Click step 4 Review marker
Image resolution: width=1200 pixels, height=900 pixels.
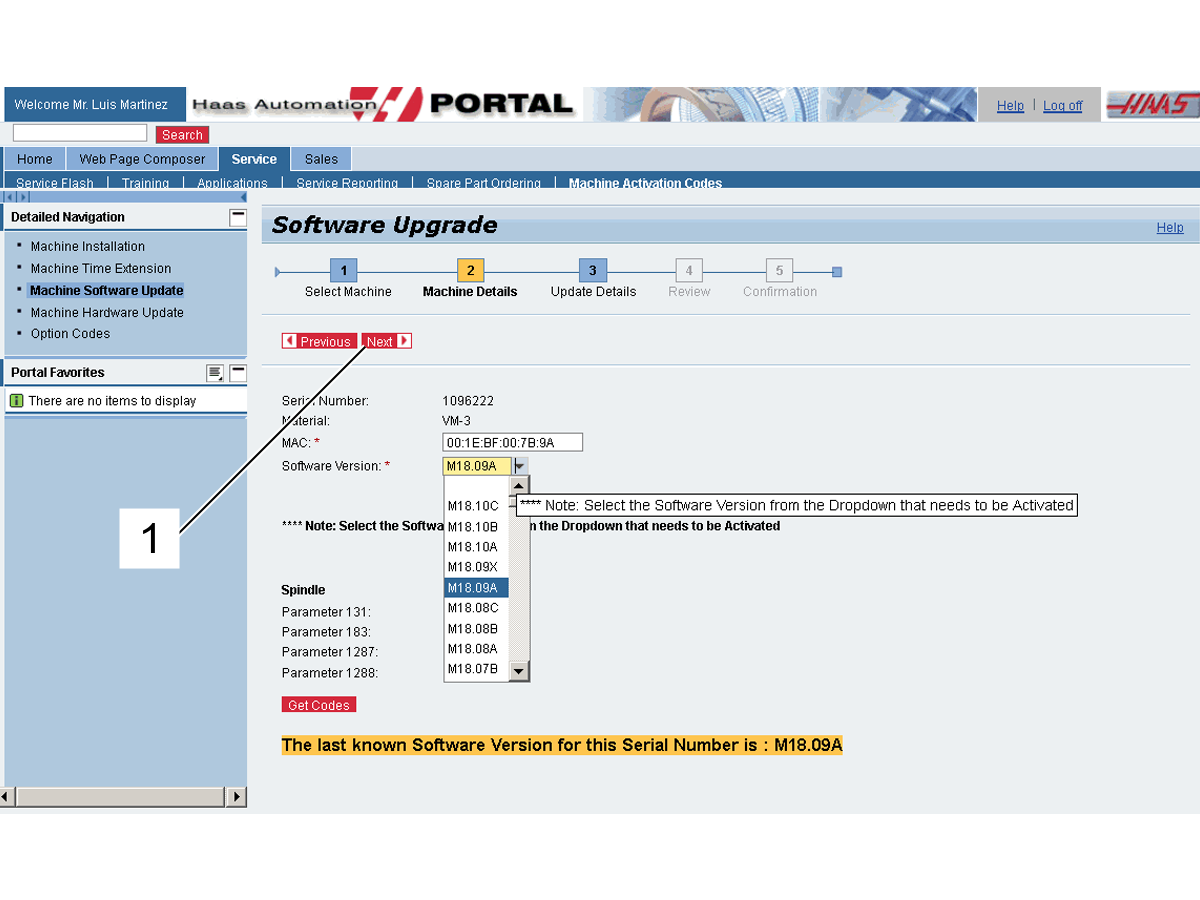(688, 271)
